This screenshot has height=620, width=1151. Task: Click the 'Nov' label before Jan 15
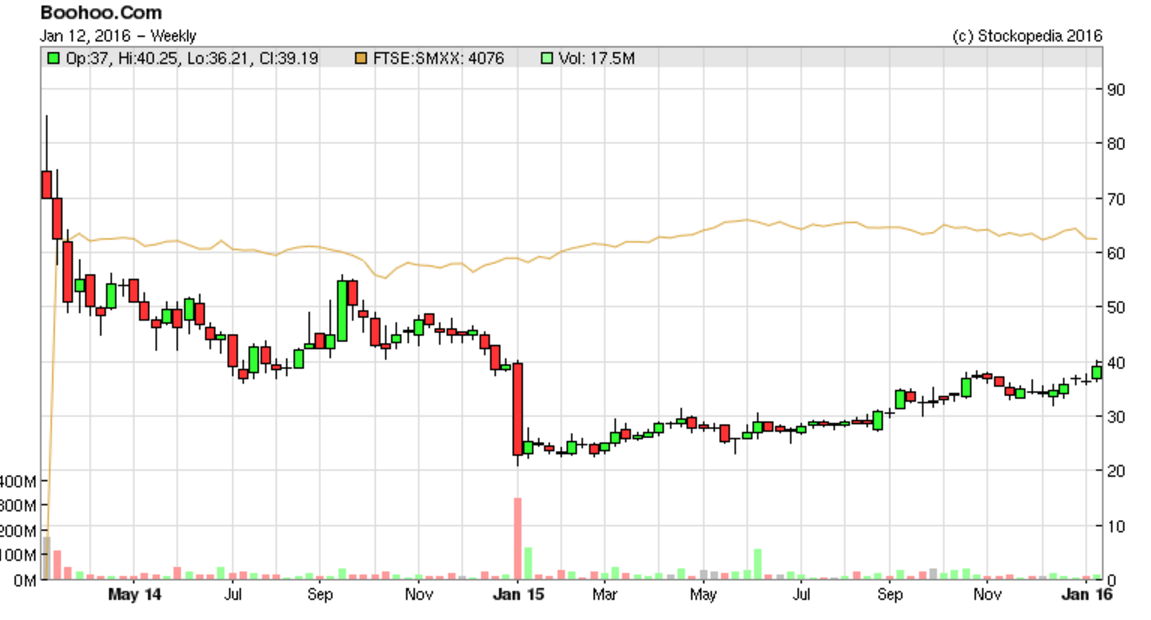[418, 594]
